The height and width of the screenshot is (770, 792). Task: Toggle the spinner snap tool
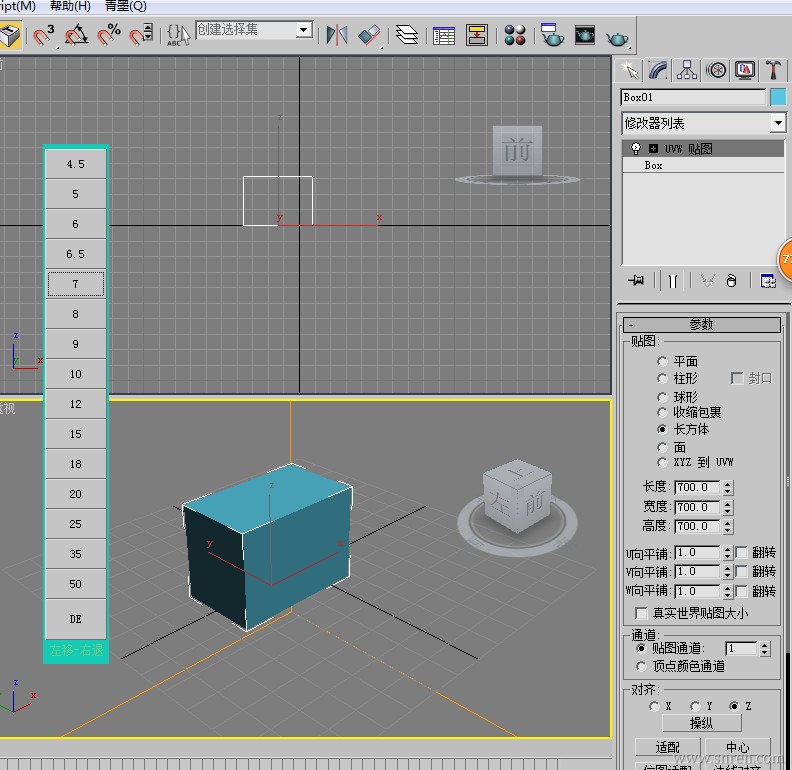141,35
